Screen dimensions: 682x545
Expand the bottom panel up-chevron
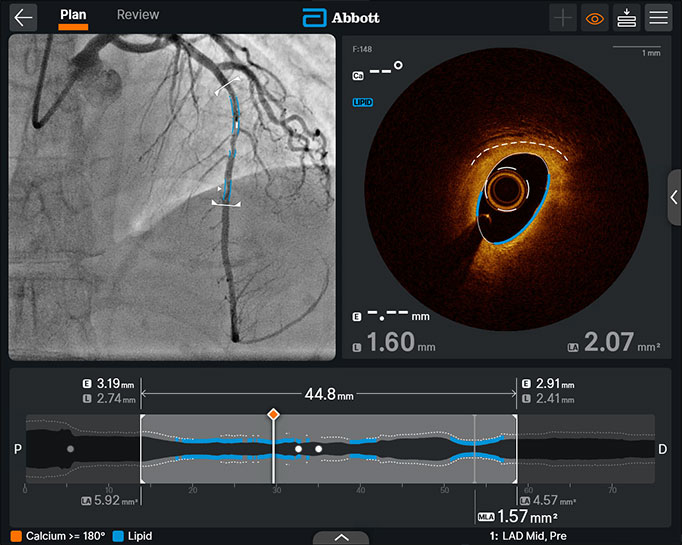pos(341,538)
